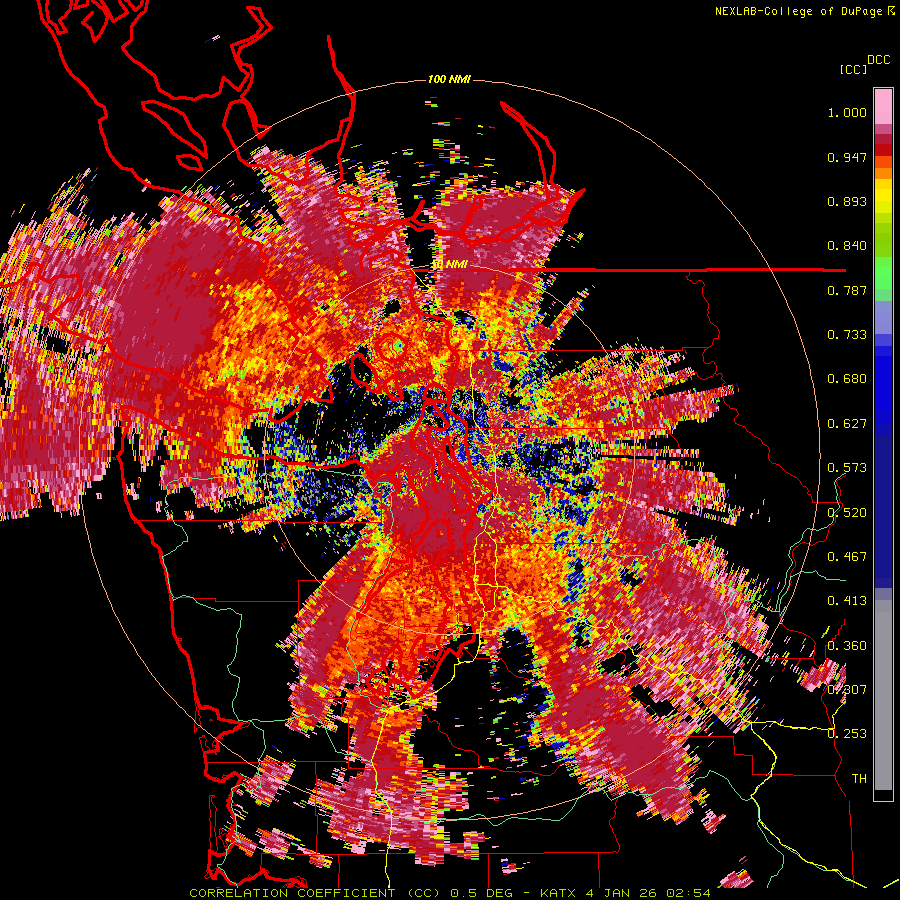Click the 0.840 color scale value
900x900 pixels.
tap(847, 246)
